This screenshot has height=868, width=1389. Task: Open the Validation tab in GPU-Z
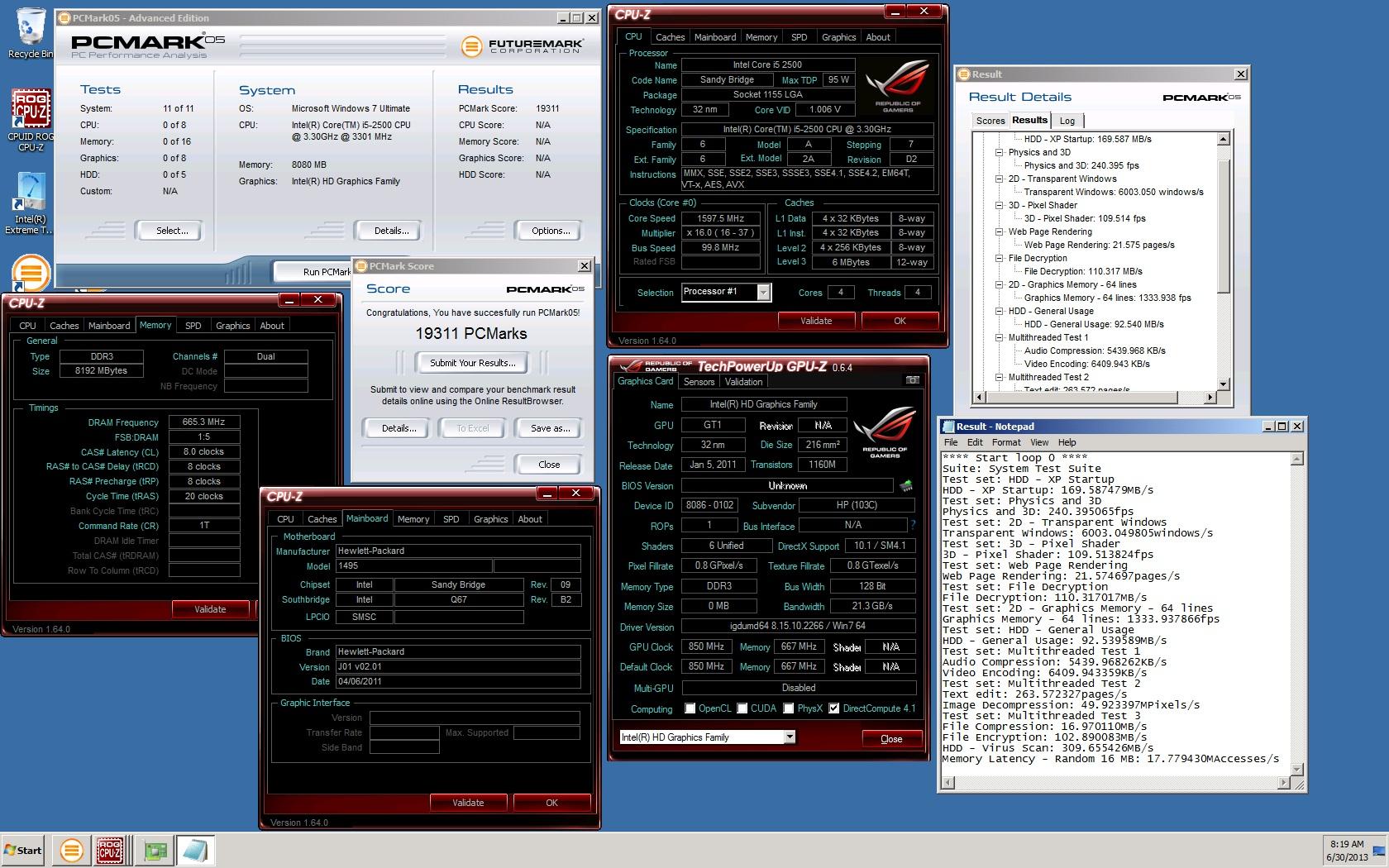pyautogui.click(x=743, y=382)
